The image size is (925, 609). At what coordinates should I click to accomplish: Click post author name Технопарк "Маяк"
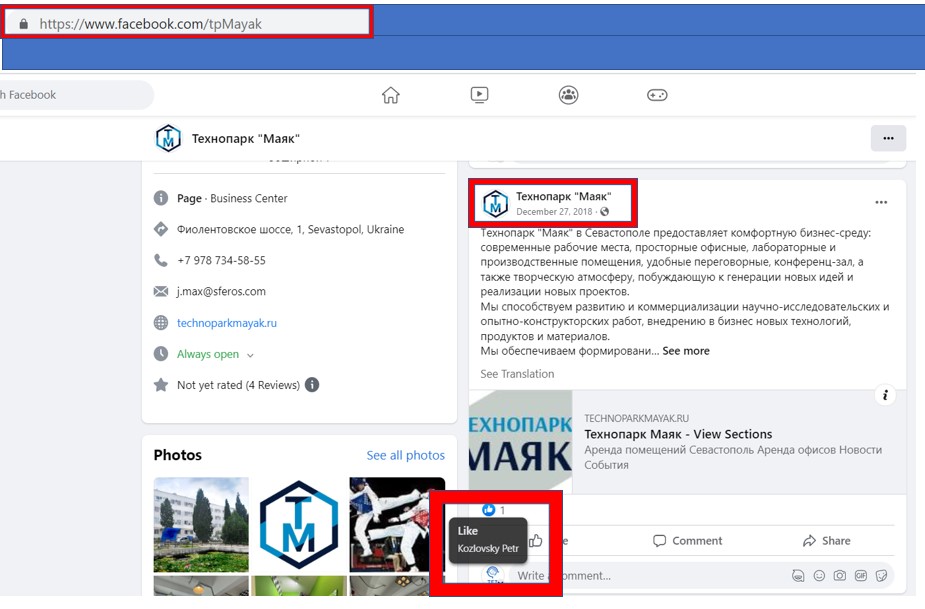pyautogui.click(x=563, y=197)
